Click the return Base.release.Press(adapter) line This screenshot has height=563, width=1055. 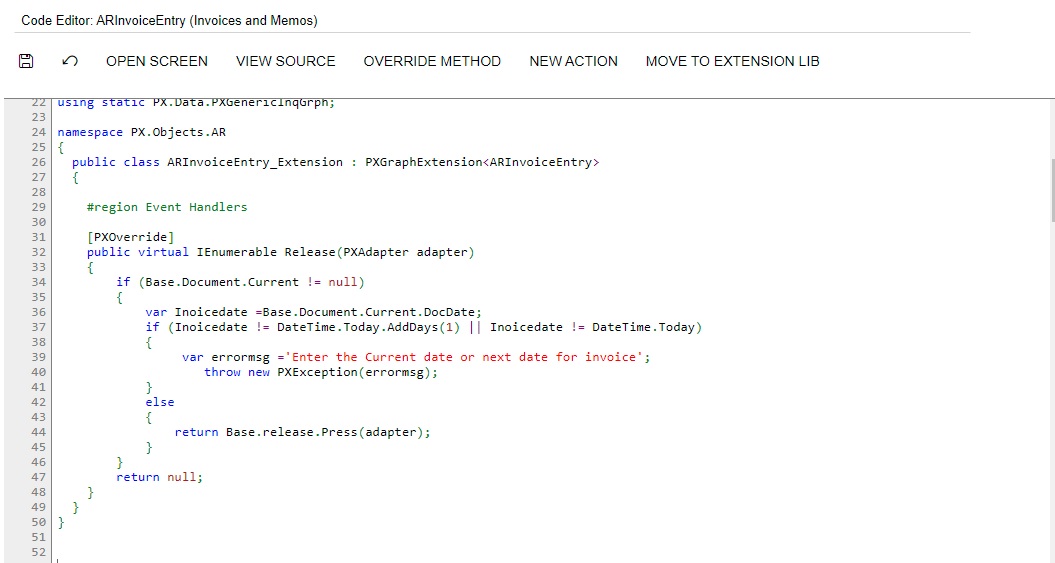(302, 432)
